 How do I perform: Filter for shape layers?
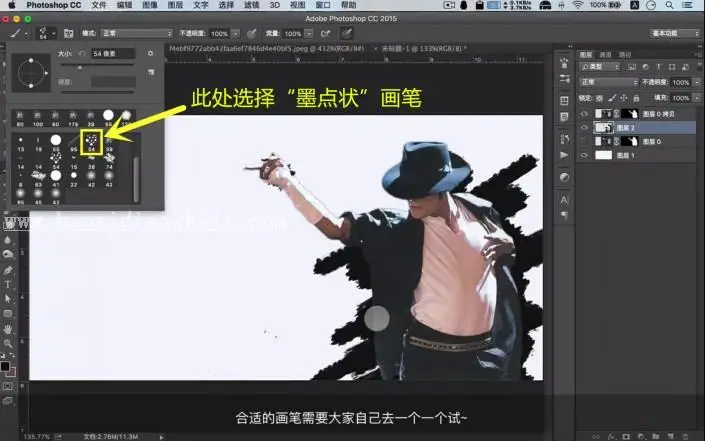672,67
